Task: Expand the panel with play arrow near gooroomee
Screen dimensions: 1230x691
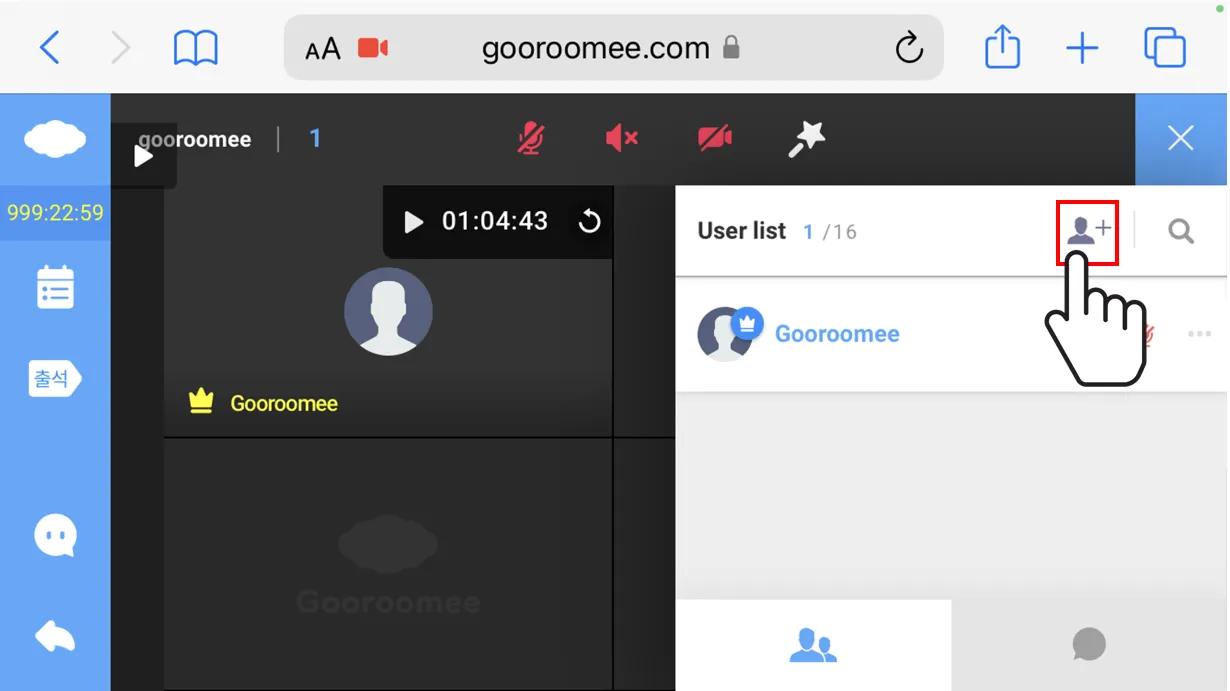Action: (143, 156)
